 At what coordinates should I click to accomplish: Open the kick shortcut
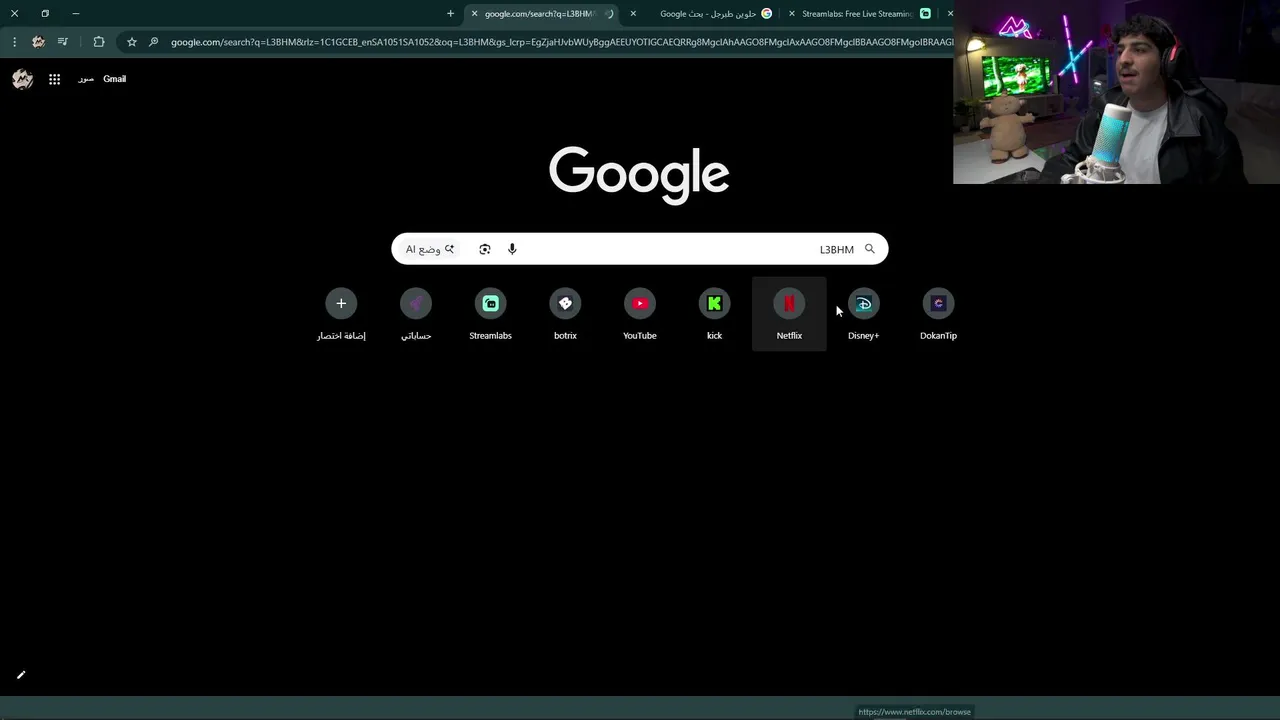point(714,313)
